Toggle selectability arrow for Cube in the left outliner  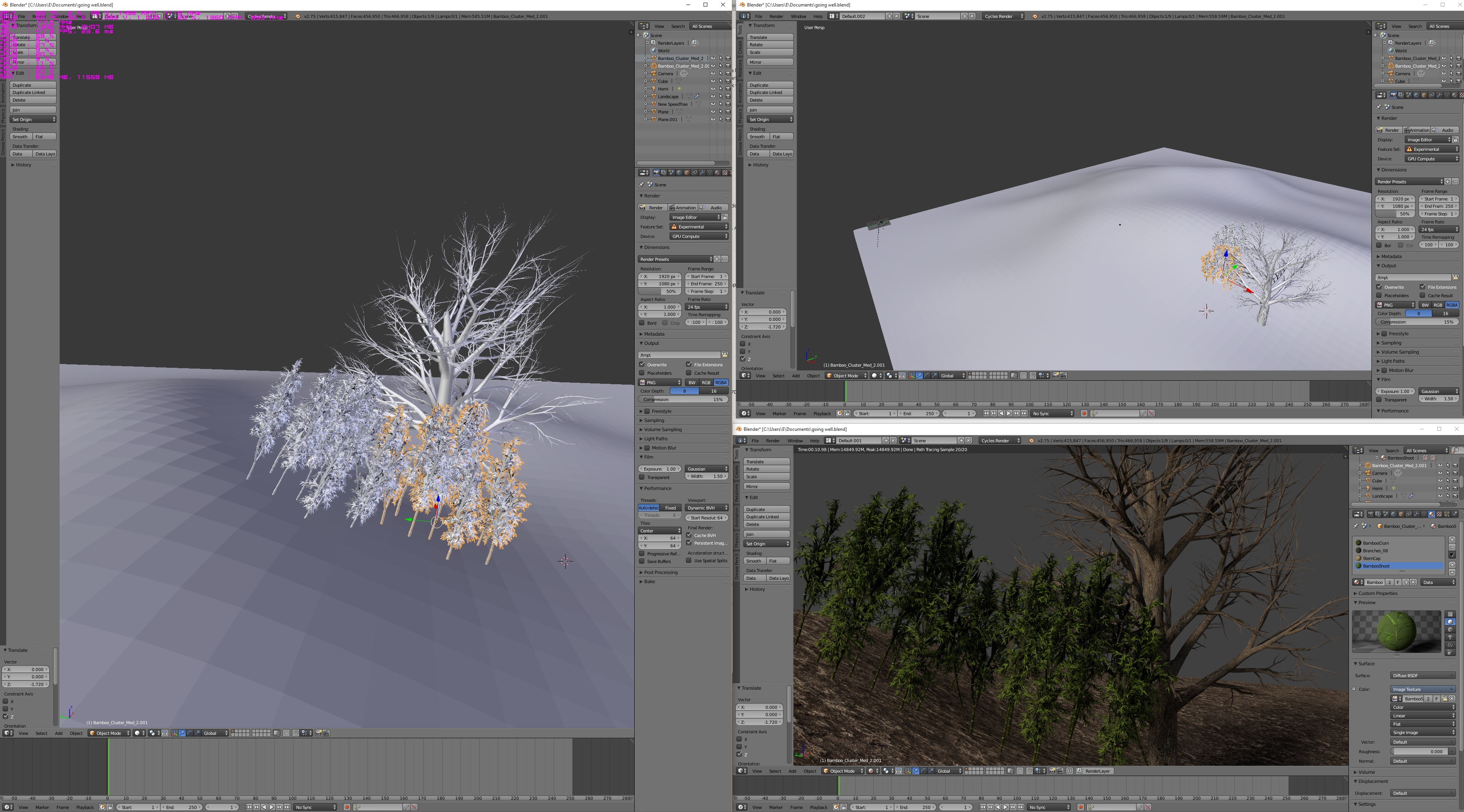[x=721, y=81]
